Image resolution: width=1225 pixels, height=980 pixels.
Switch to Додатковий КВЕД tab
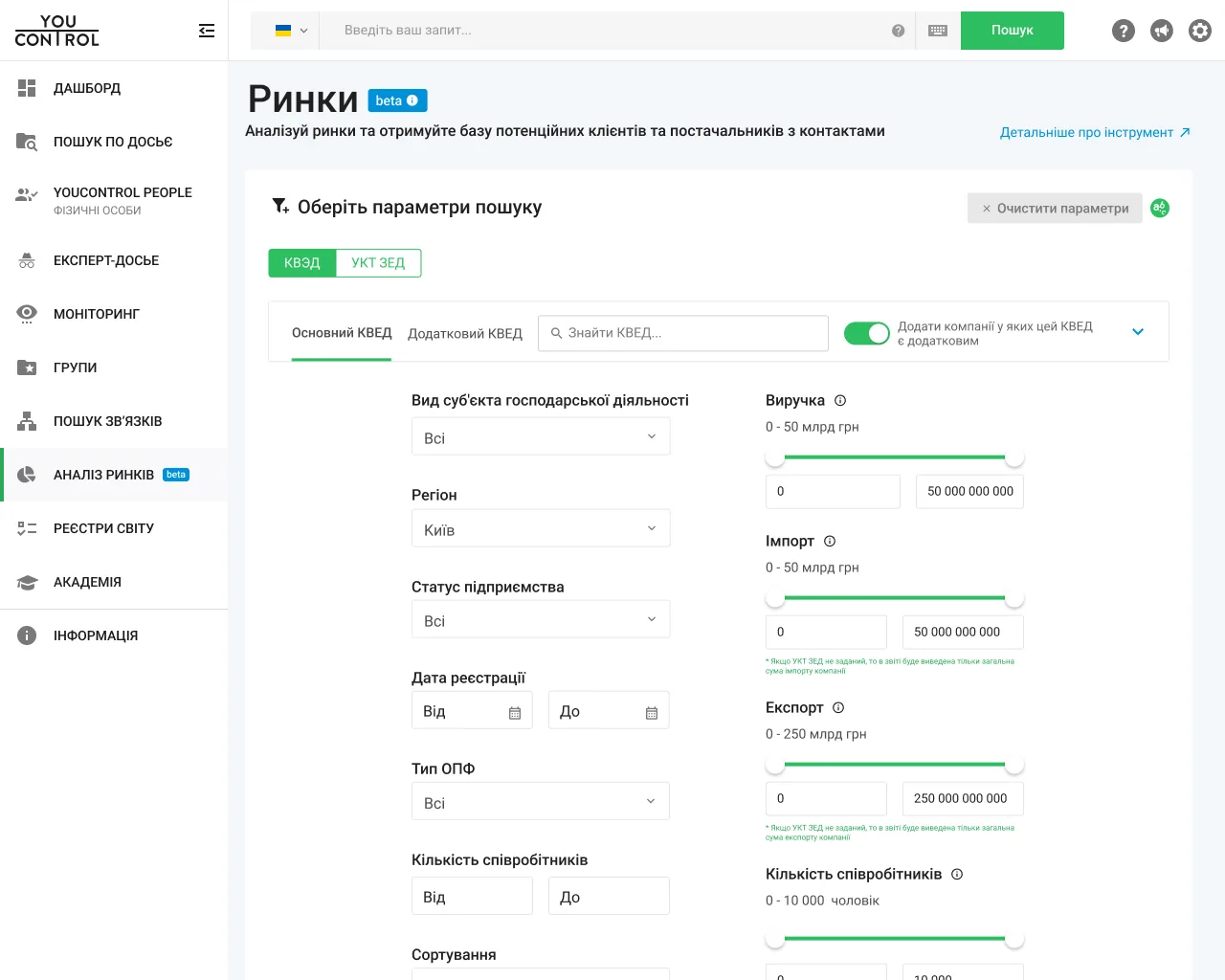465,334
